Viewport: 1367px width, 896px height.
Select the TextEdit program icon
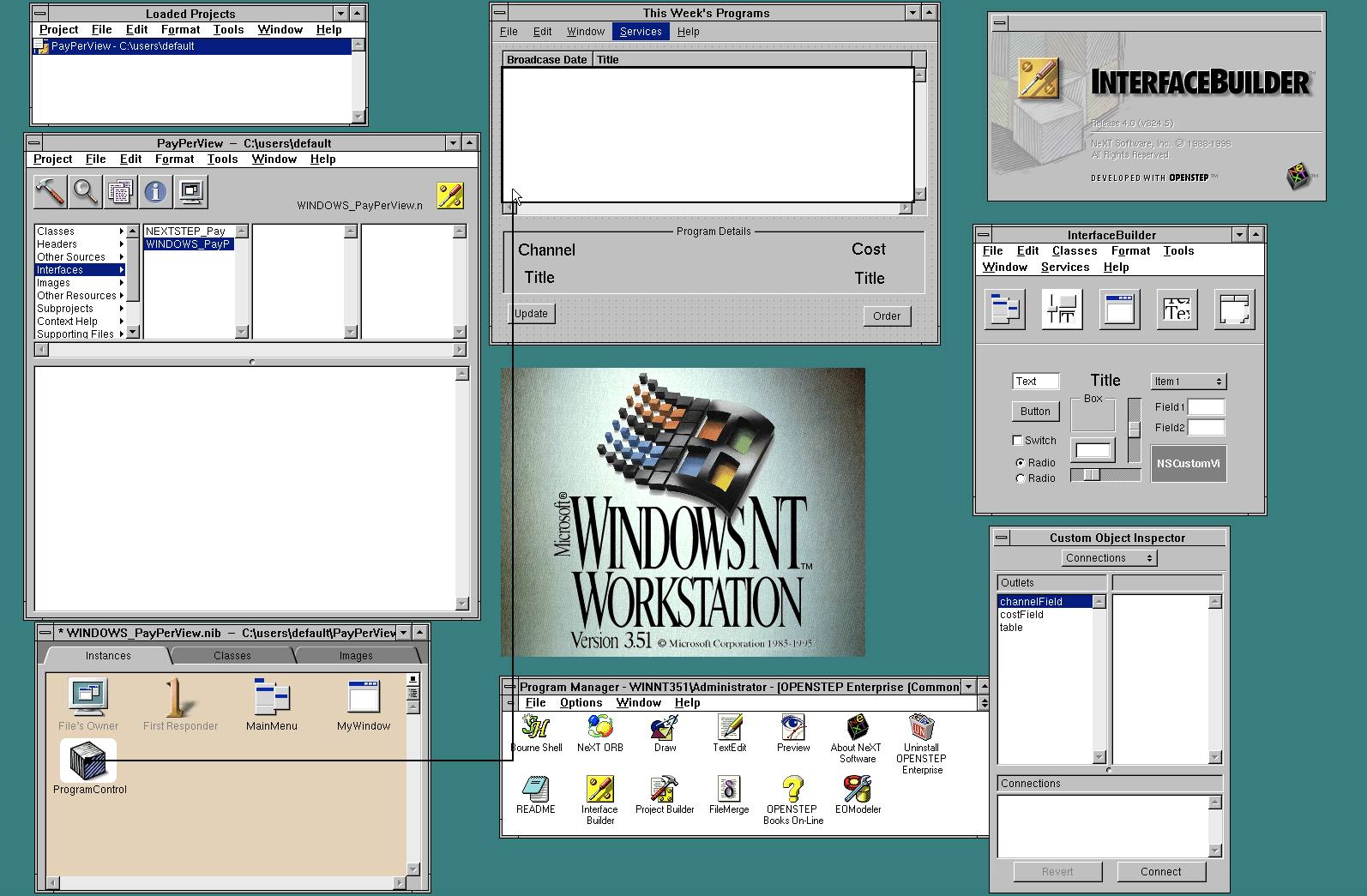click(730, 727)
